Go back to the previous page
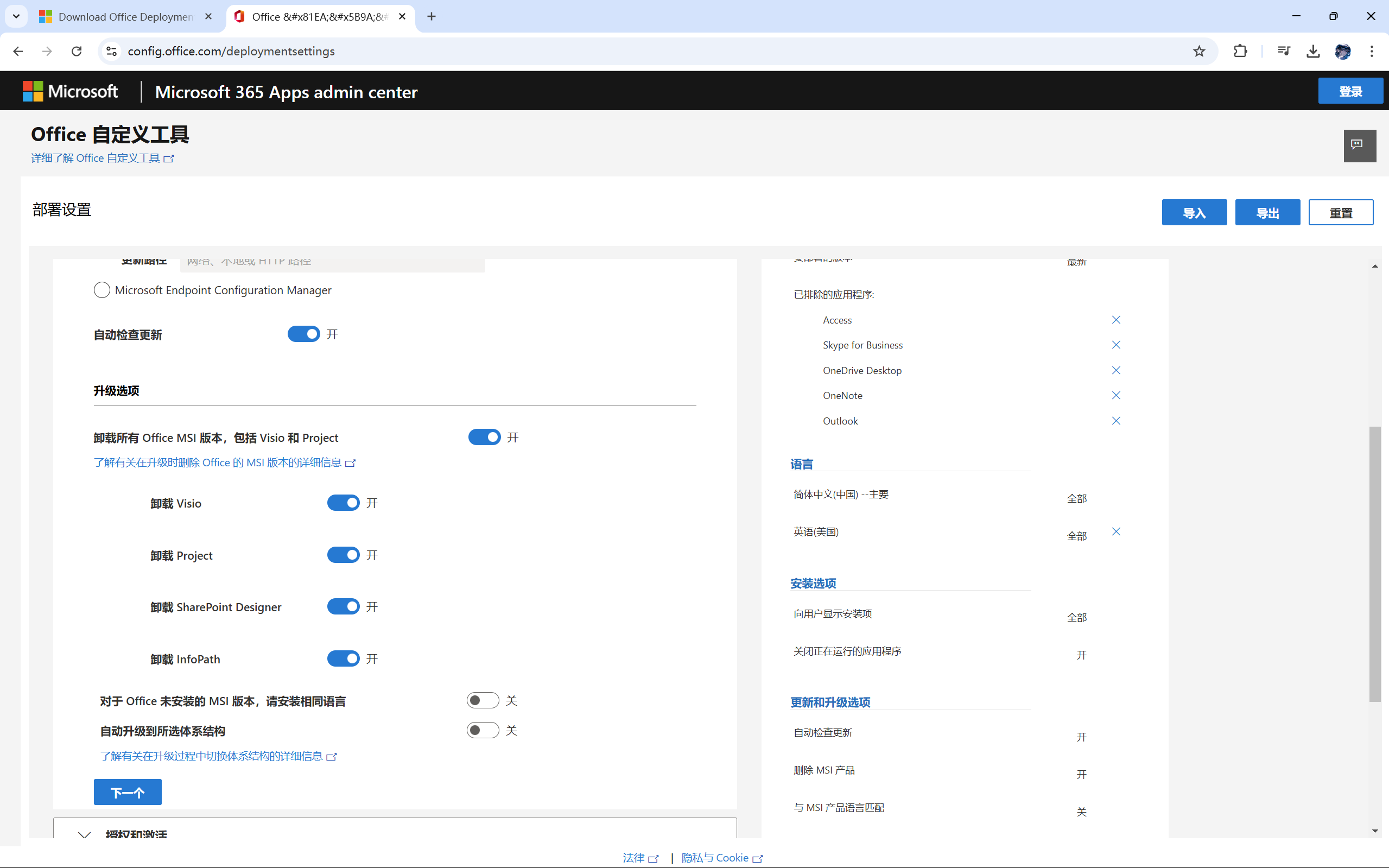The width and height of the screenshot is (1389, 868). point(18,51)
